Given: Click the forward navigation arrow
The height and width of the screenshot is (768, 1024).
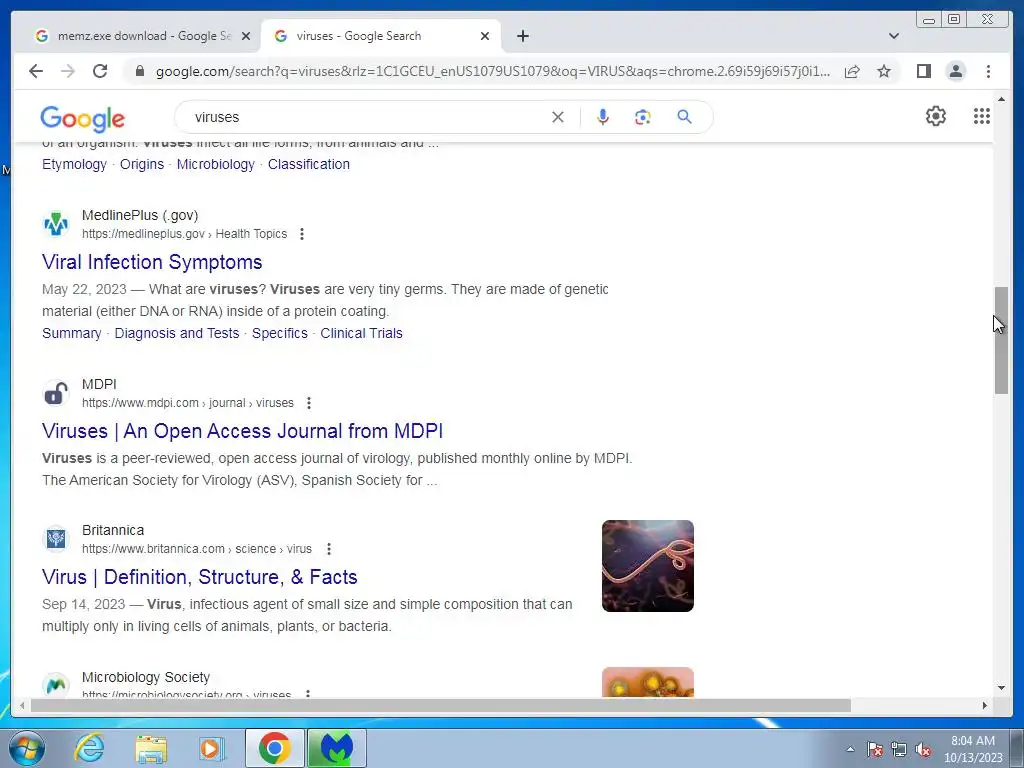Looking at the screenshot, I should [68, 71].
